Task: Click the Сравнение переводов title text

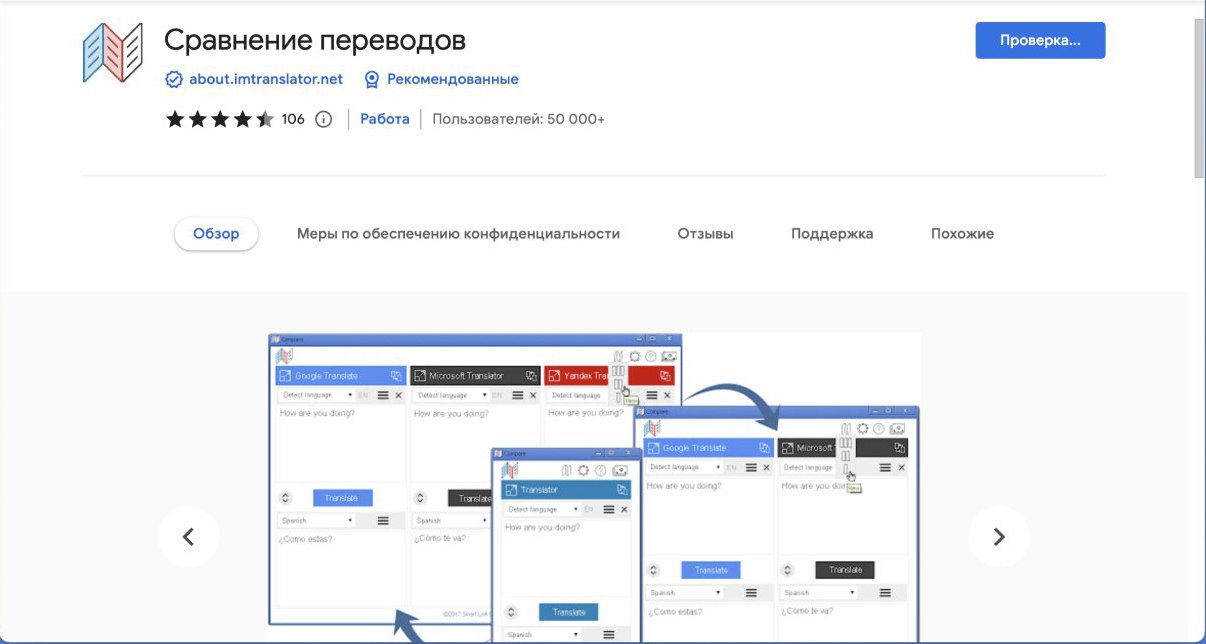Action: pos(315,40)
